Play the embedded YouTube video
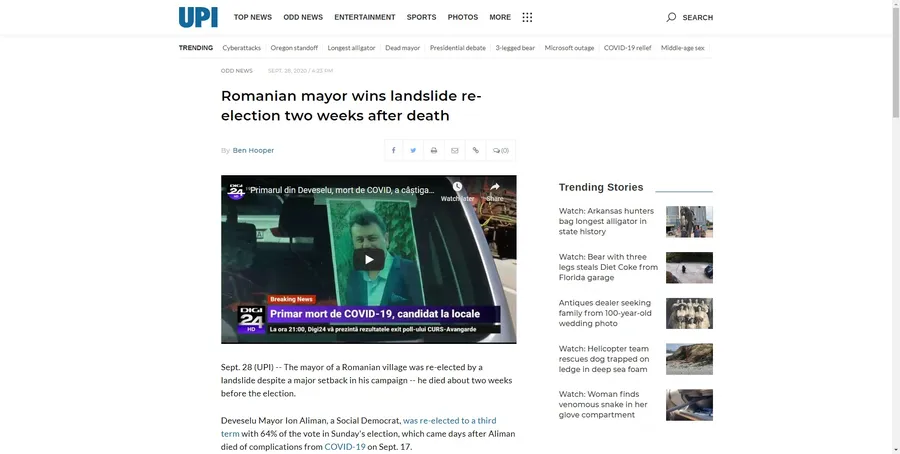 pyautogui.click(x=368, y=259)
